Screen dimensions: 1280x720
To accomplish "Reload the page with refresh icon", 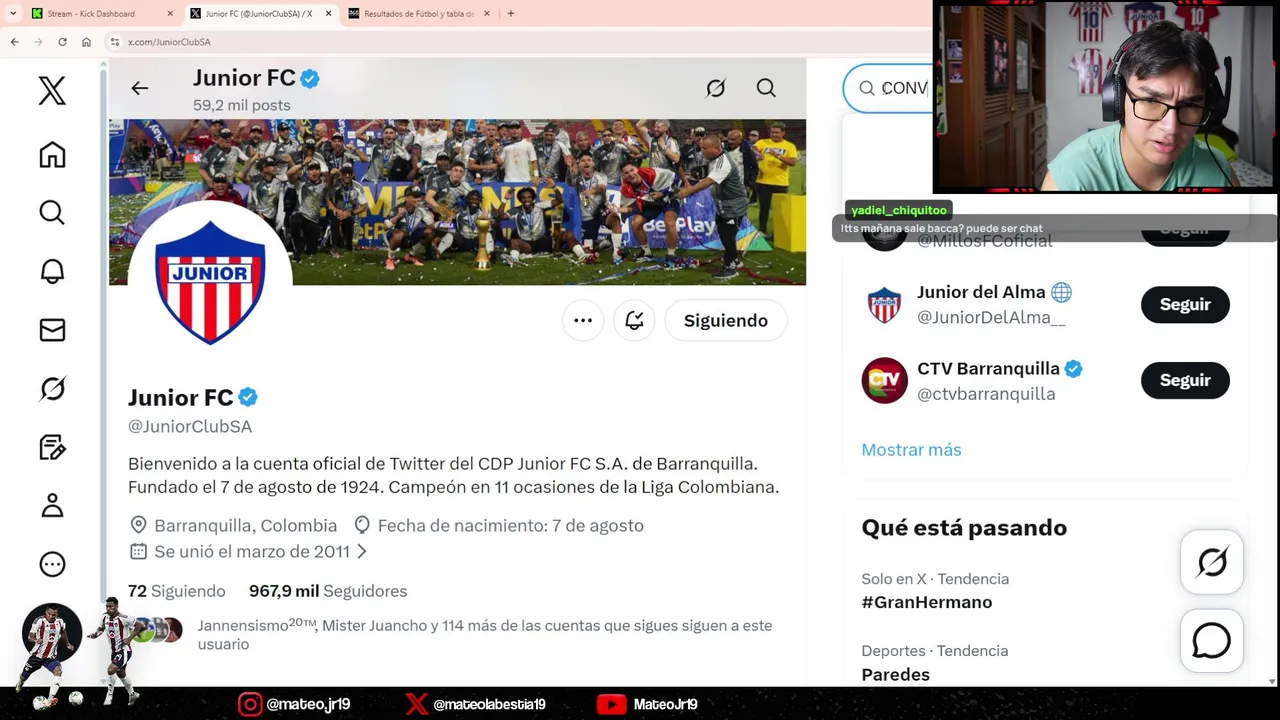I will click(62, 42).
